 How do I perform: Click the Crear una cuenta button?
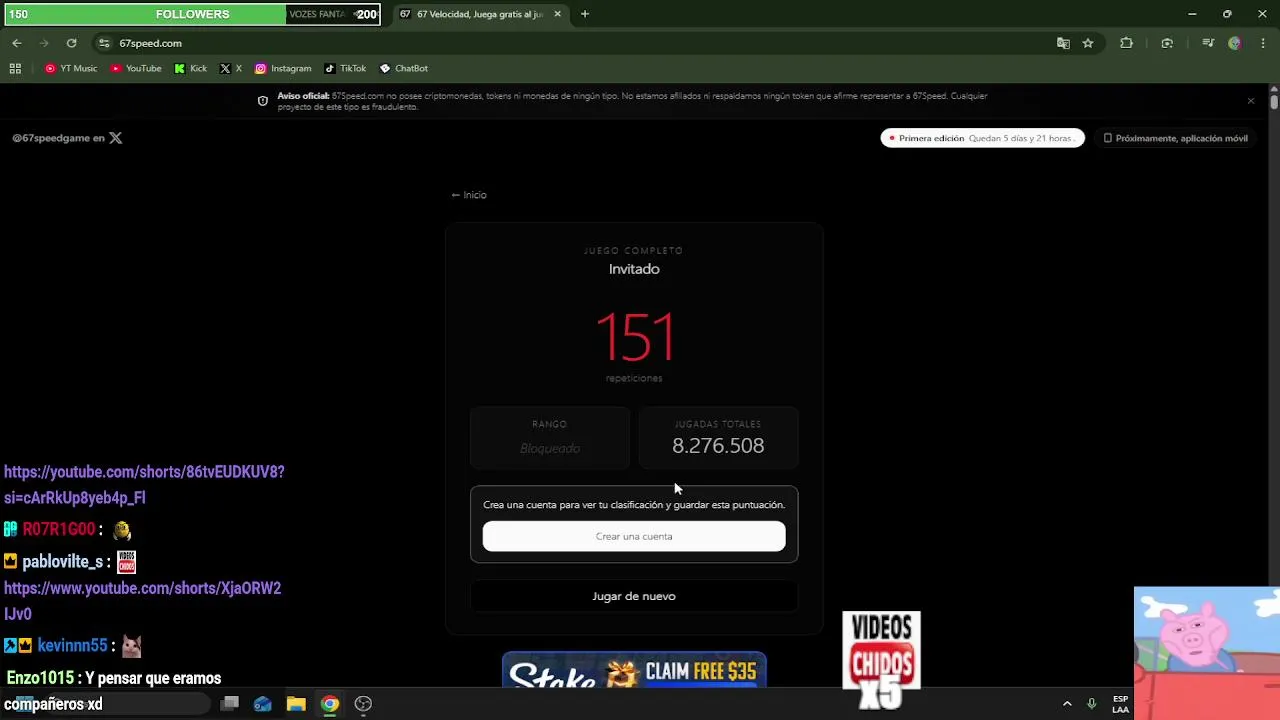(x=634, y=536)
